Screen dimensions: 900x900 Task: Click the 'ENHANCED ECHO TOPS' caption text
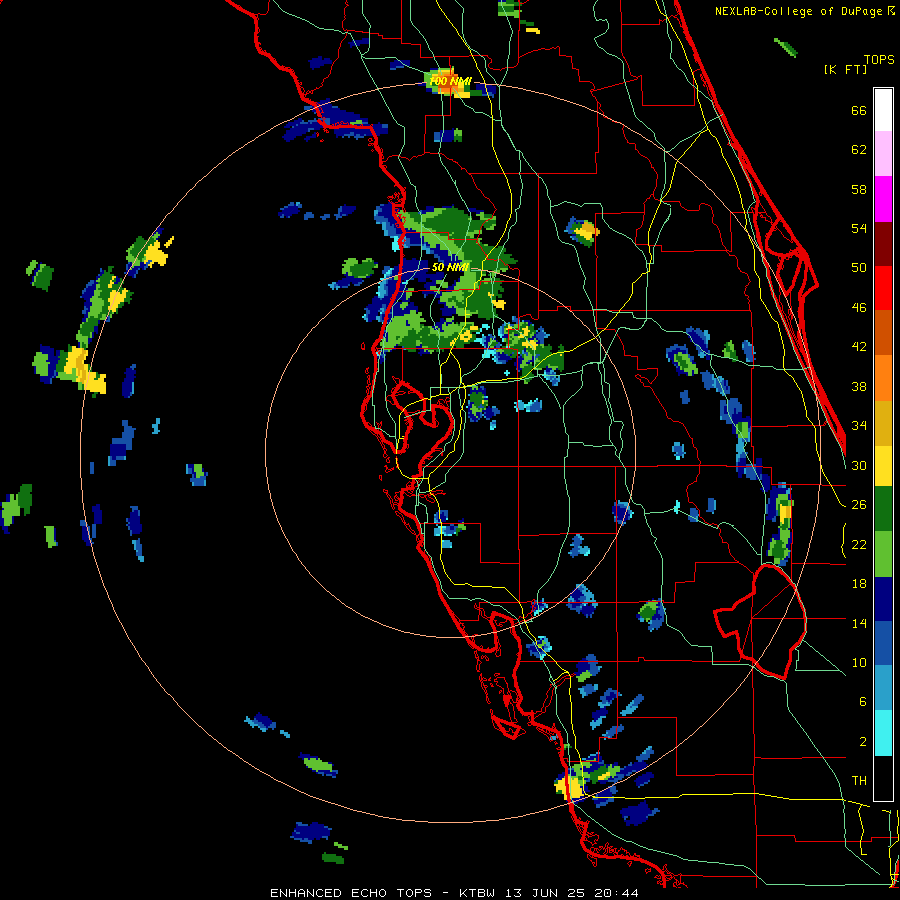[351, 893]
